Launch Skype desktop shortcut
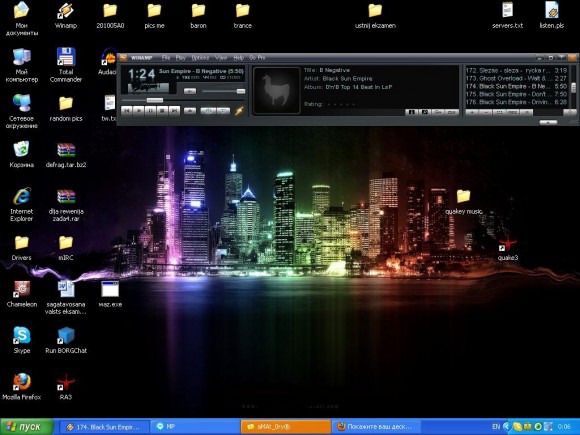Screen dimensions: 580x435 click(x=21, y=340)
